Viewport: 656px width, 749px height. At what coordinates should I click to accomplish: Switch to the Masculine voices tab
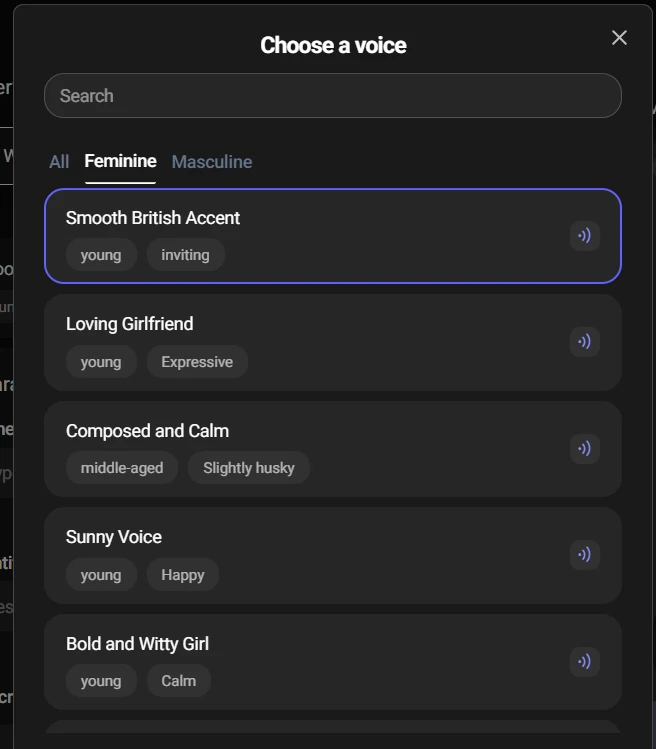click(212, 162)
